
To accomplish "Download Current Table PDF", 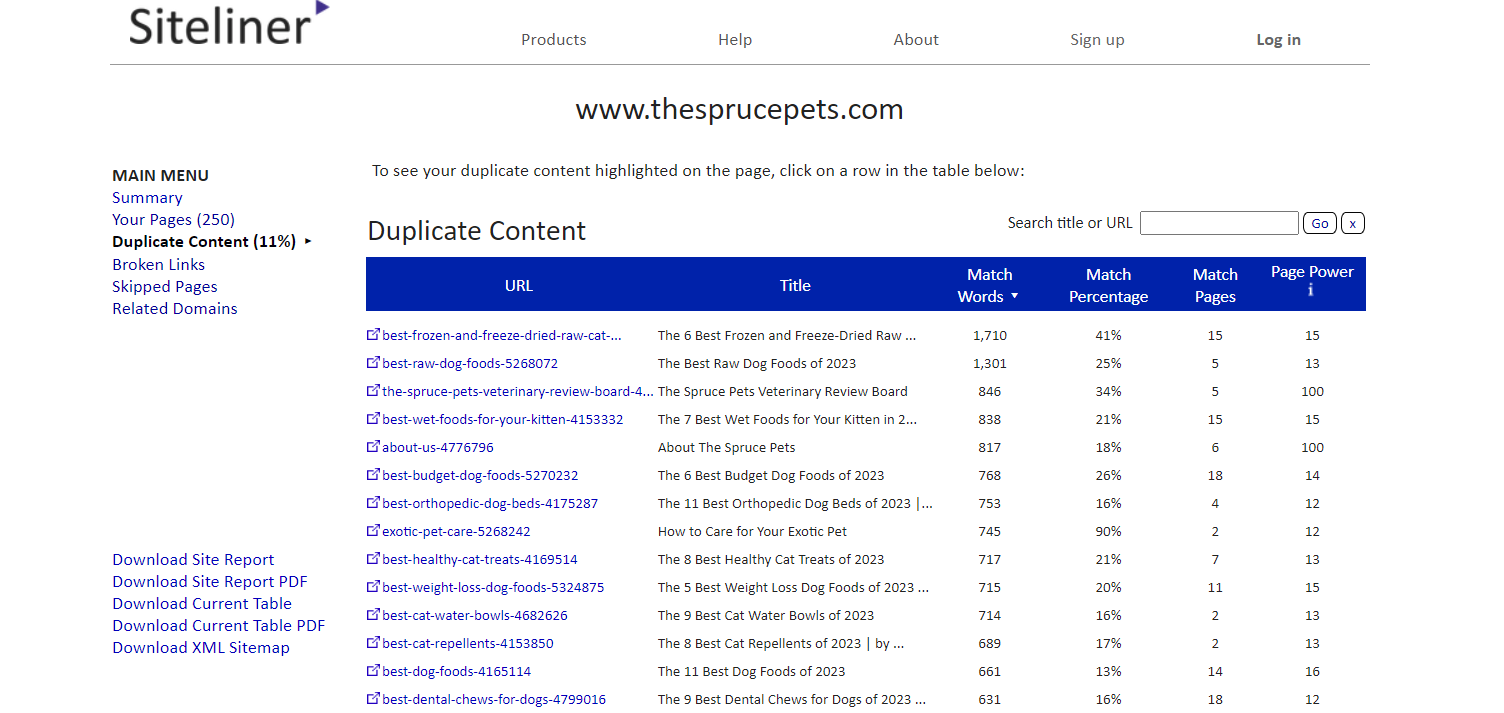I will (x=219, y=626).
